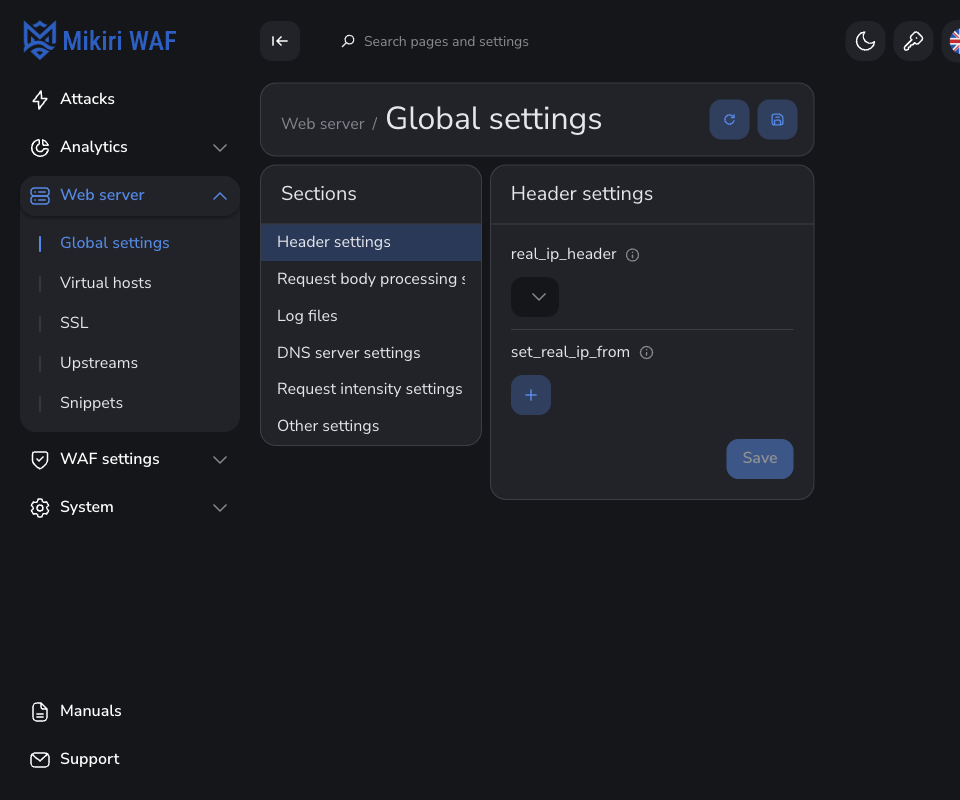Click the System menu label
960x800 pixels.
point(86,507)
